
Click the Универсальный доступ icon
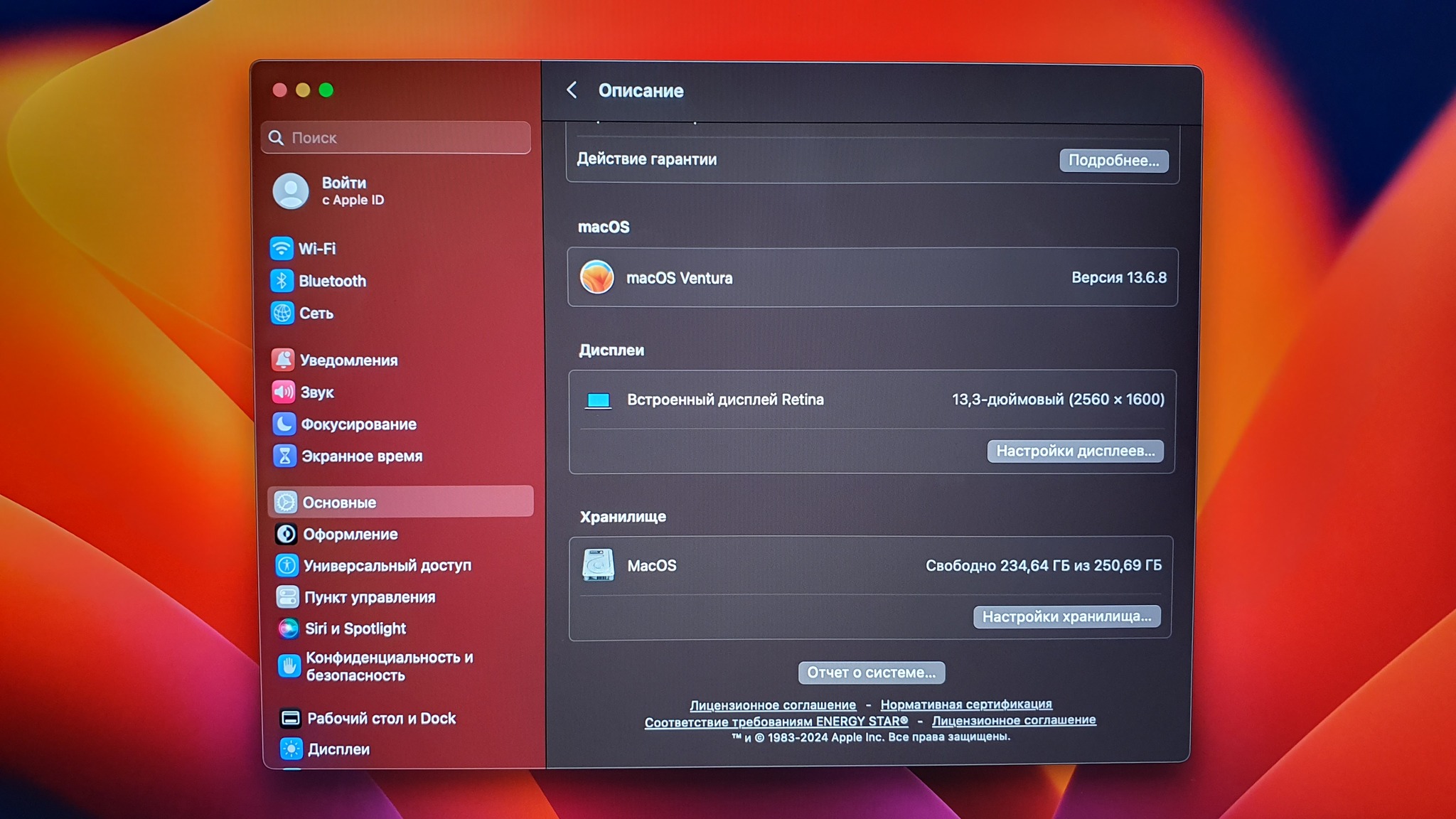point(287,565)
